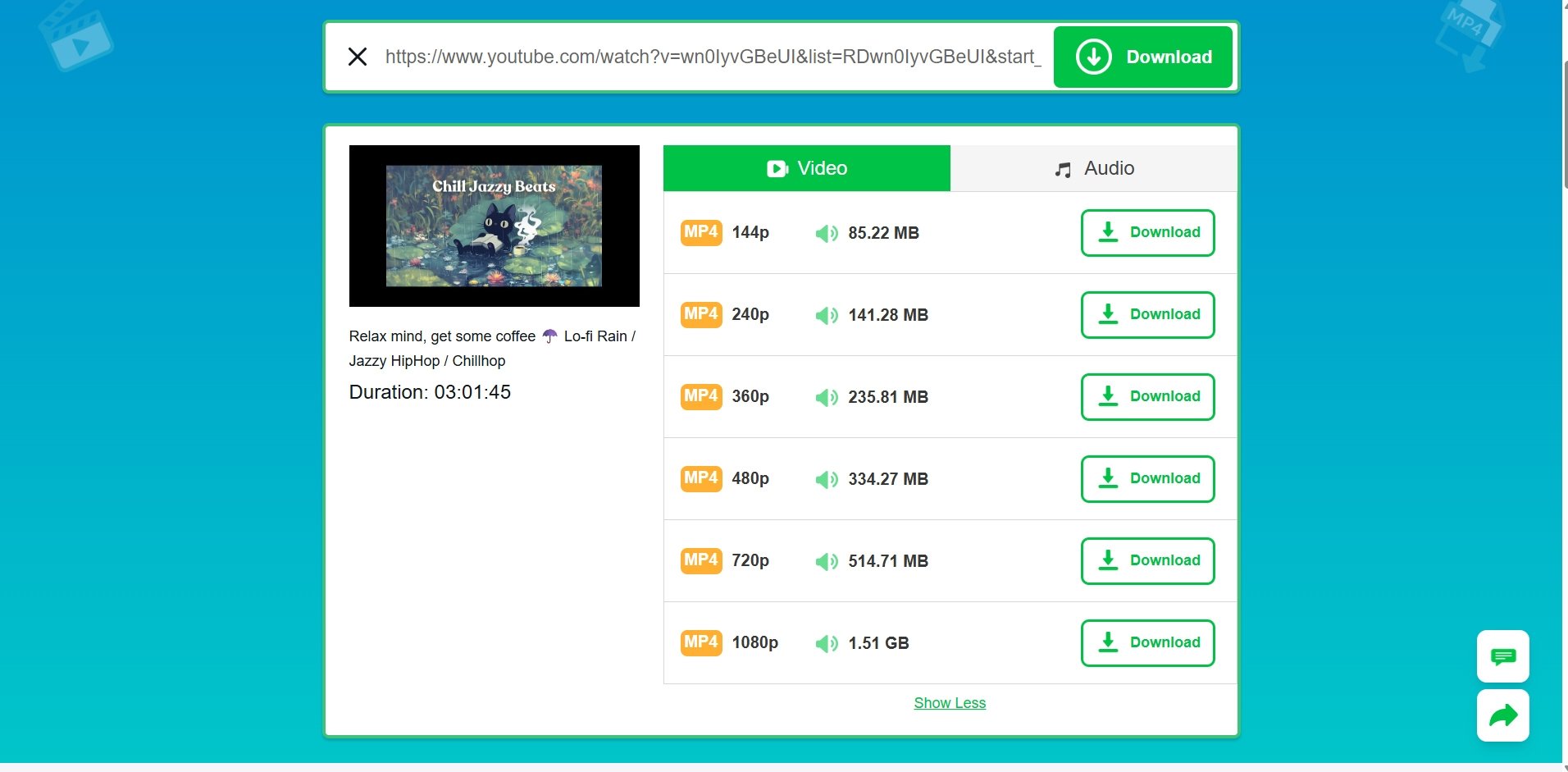Open the chat support icon at bottom right
The width and height of the screenshot is (1568, 772).
(x=1502, y=656)
